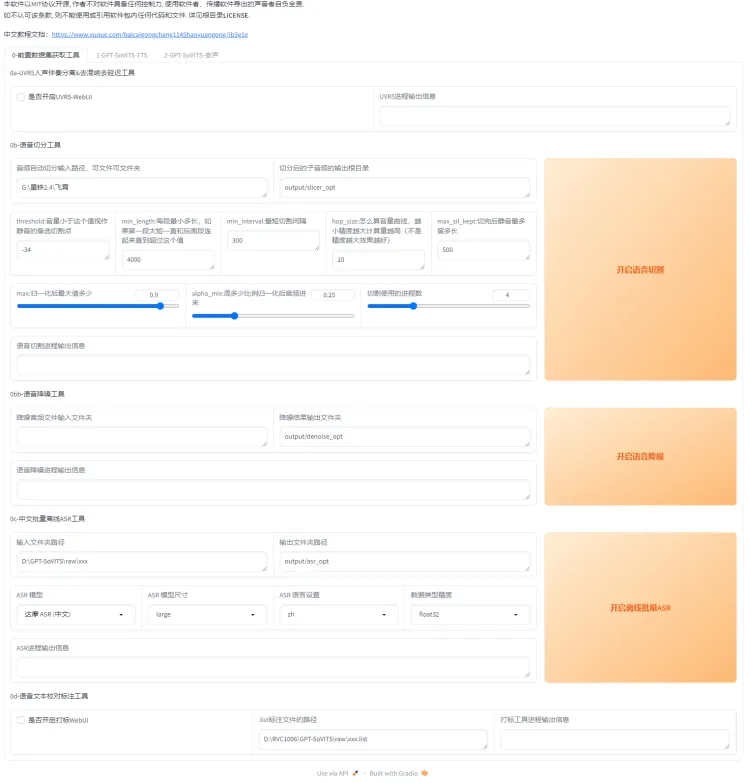750x783 pixels.
Task: Click the max_sil_kept field showing 500
Action: tap(483, 250)
